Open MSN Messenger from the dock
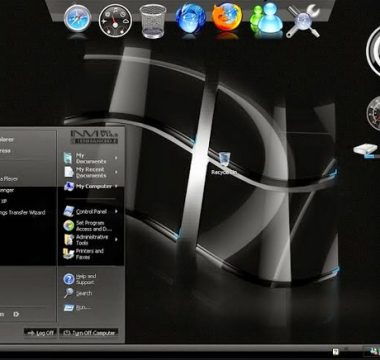Screen dimensions: 380x360 coord(266,18)
